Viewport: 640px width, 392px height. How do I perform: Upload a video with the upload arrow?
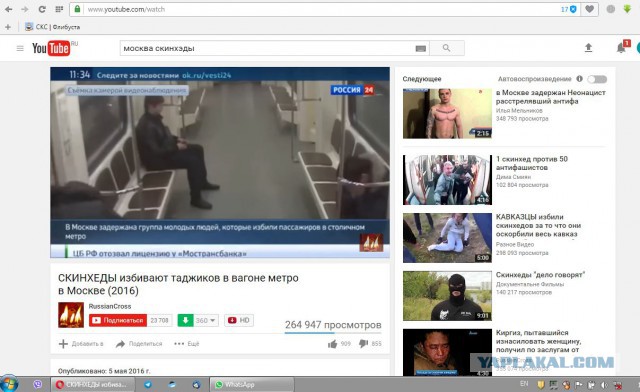click(x=588, y=48)
